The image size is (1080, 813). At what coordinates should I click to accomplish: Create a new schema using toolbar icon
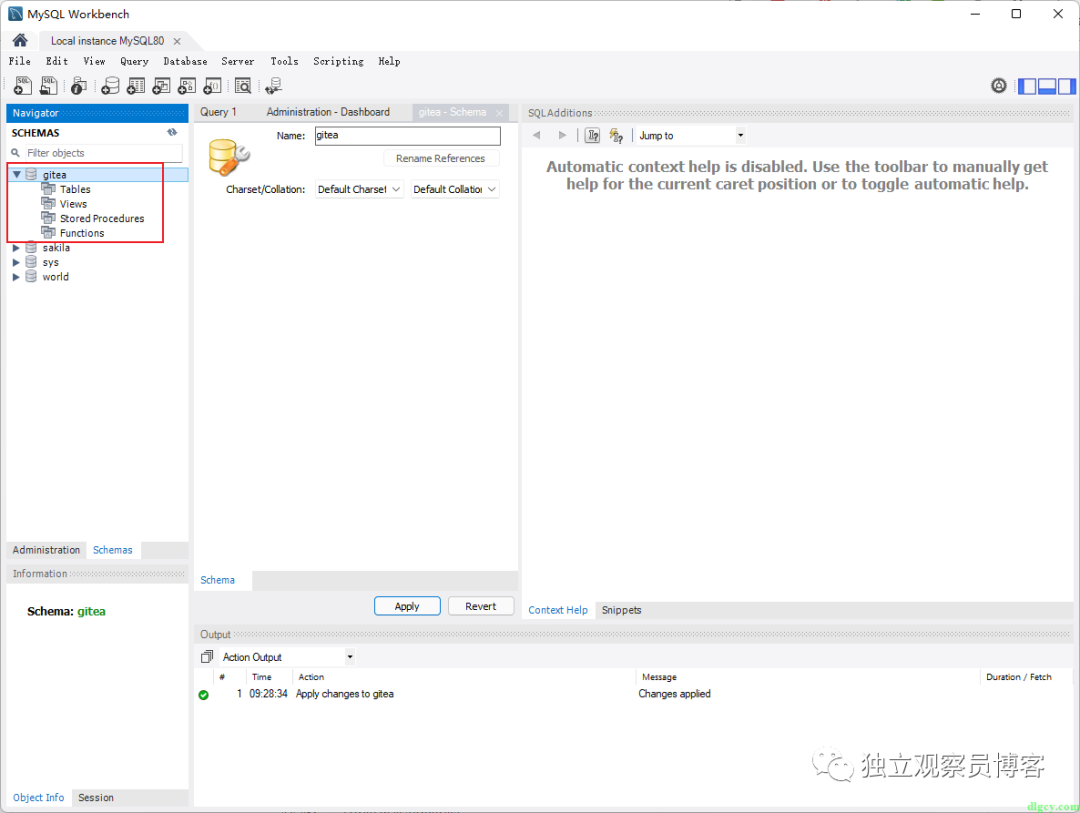pos(110,85)
